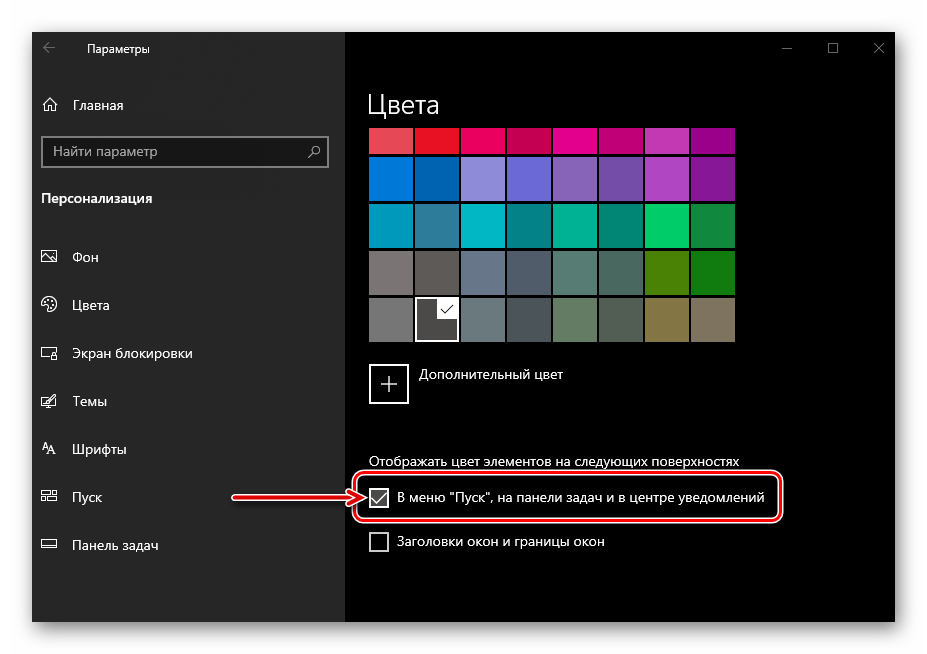Viewport: 927px width, 654px height.
Task: Add a custom color with plus button
Action: (x=389, y=383)
